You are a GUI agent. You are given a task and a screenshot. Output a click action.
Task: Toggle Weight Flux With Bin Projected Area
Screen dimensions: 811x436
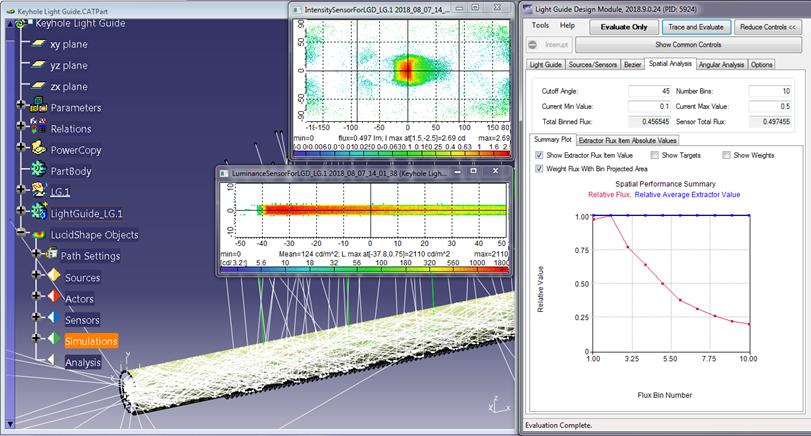click(539, 169)
